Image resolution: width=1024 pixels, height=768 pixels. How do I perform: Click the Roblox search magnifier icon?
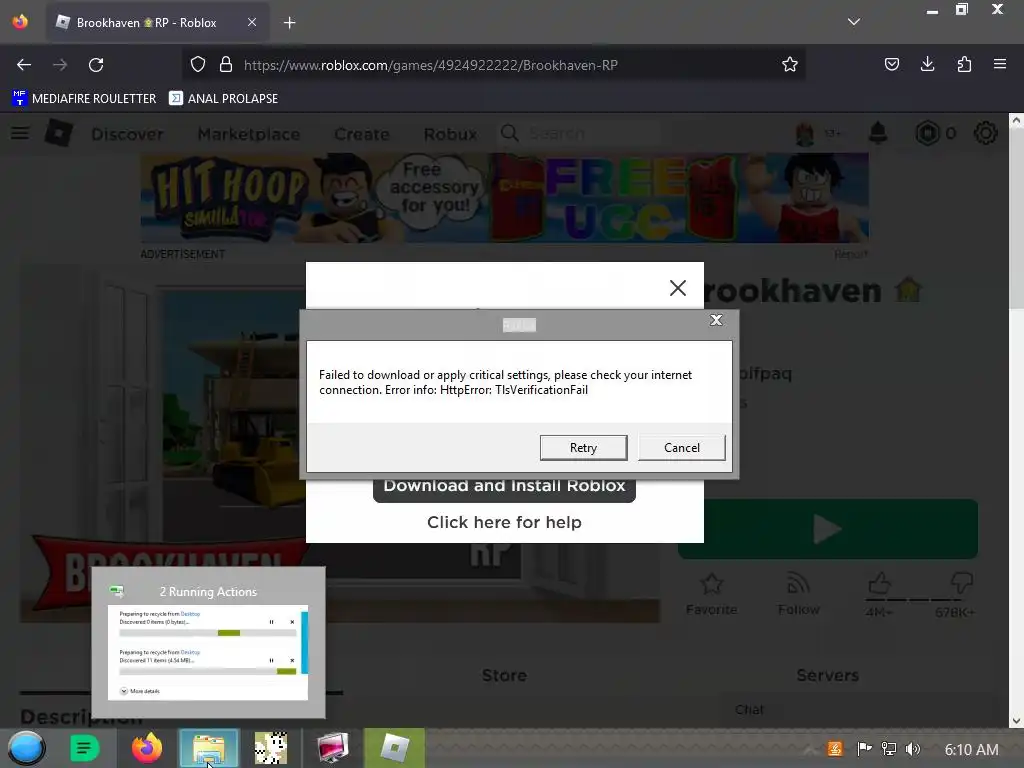click(x=510, y=133)
